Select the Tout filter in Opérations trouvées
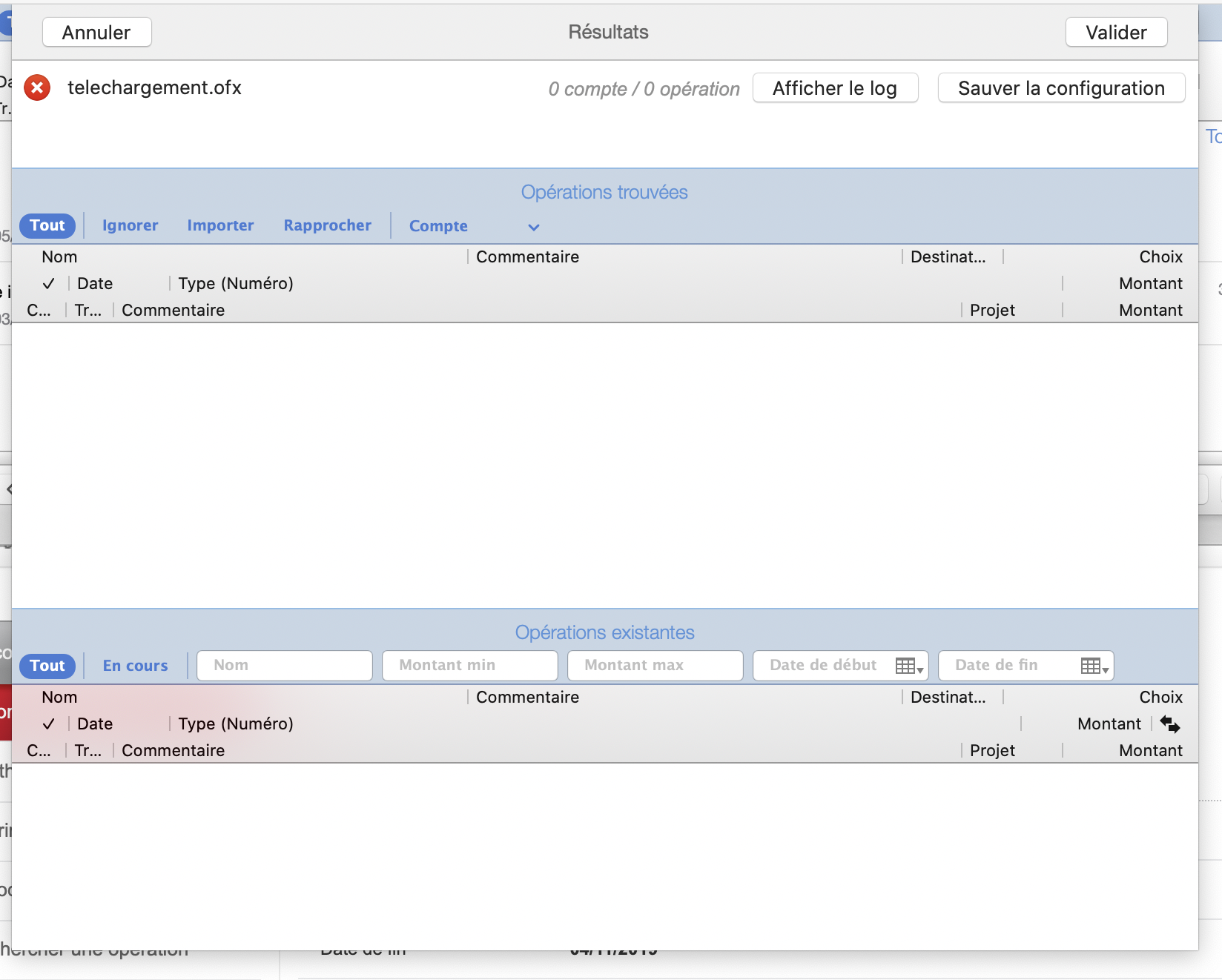This screenshot has height=980, width=1222. 47,225
